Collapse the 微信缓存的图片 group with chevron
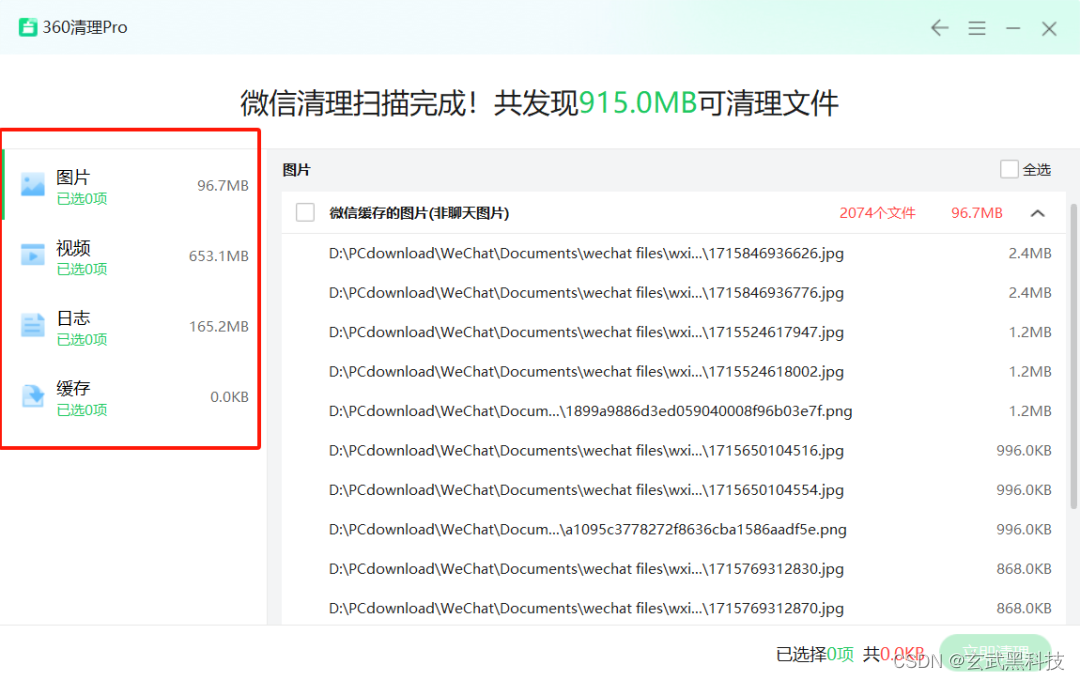The height and width of the screenshot is (680, 1080). pyautogui.click(x=1037, y=213)
